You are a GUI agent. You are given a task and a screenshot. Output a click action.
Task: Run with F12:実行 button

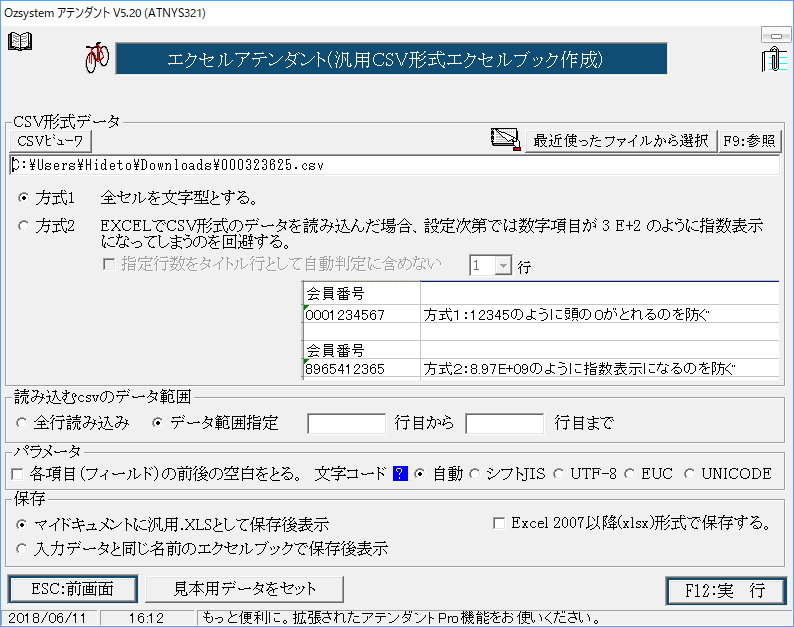point(726,591)
